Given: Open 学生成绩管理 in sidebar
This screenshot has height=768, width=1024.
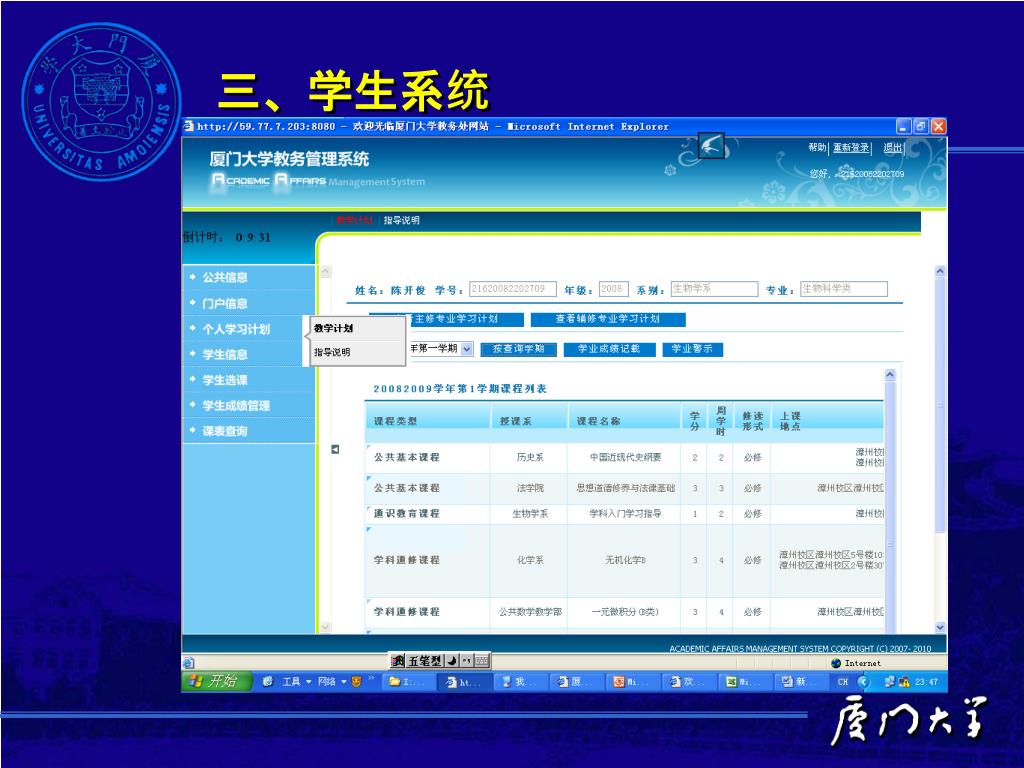Looking at the screenshot, I should 236,405.
